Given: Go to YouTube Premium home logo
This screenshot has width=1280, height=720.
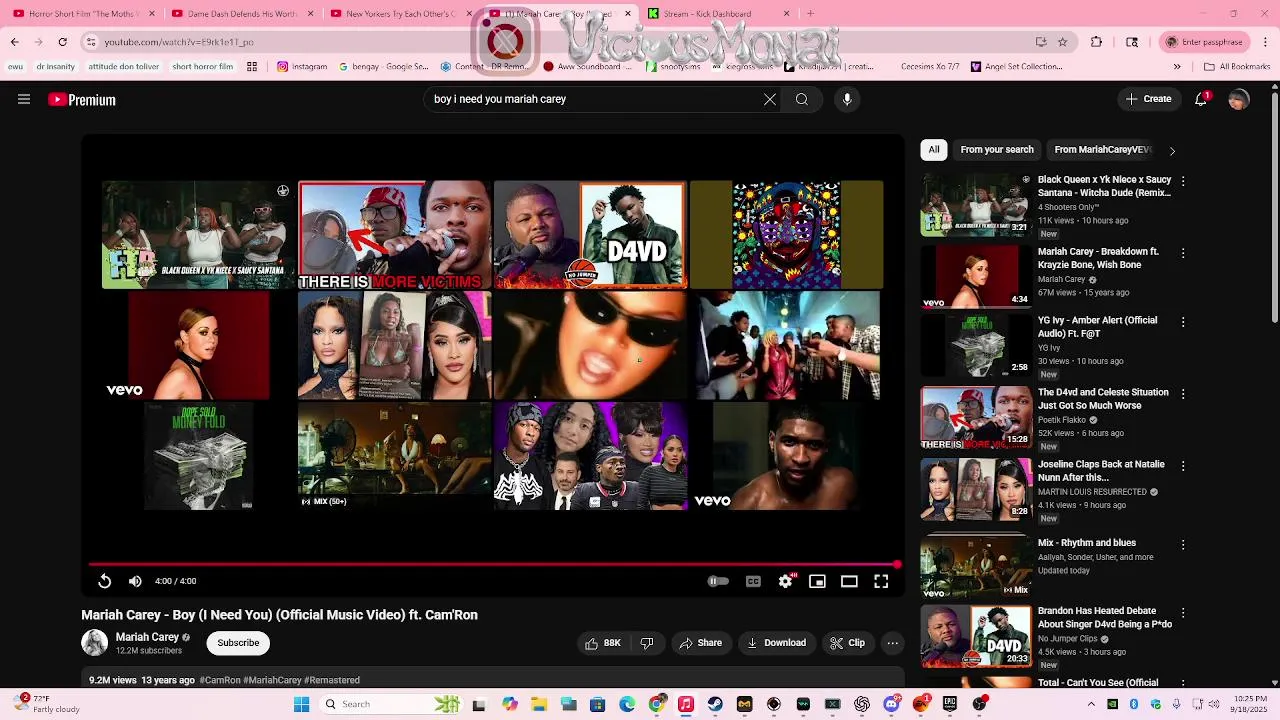Looking at the screenshot, I should pos(82,100).
